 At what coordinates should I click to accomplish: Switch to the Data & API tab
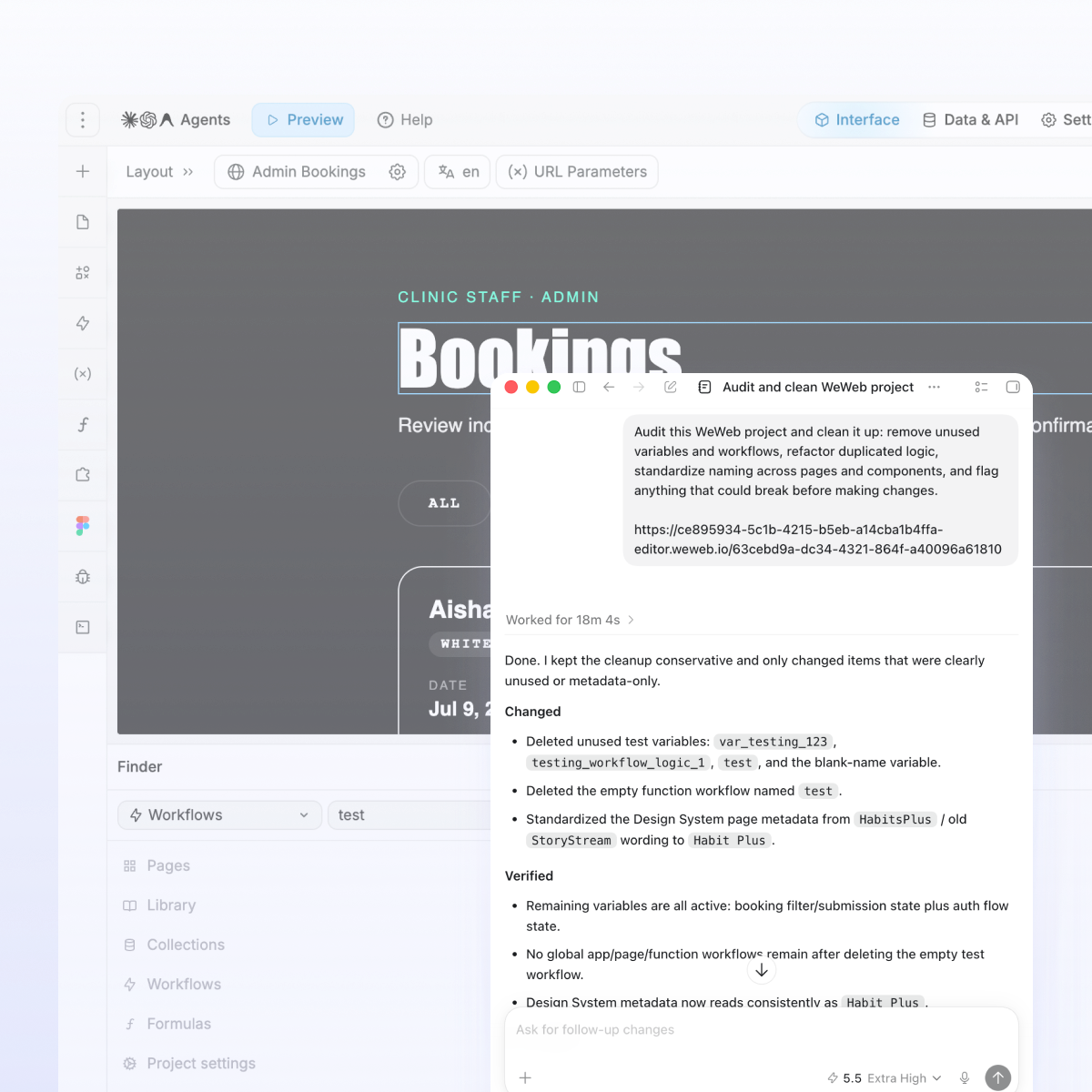click(x=970, y=120)
